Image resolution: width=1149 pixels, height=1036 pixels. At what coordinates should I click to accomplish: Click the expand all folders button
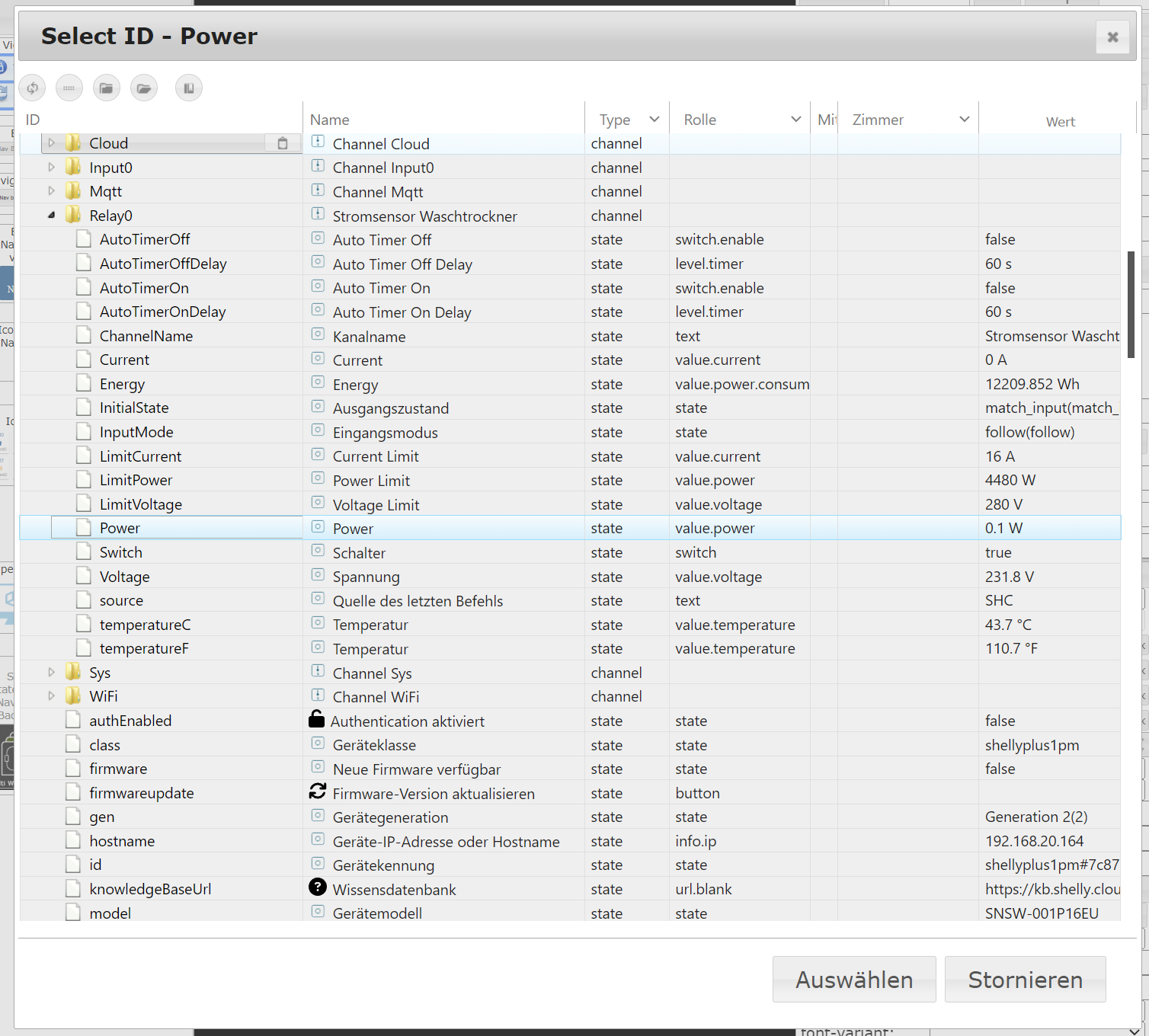click(144, 88)
